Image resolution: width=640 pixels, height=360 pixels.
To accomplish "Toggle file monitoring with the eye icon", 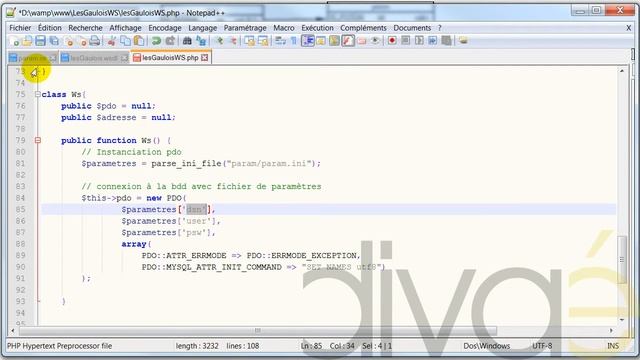I will pos(375,41).
